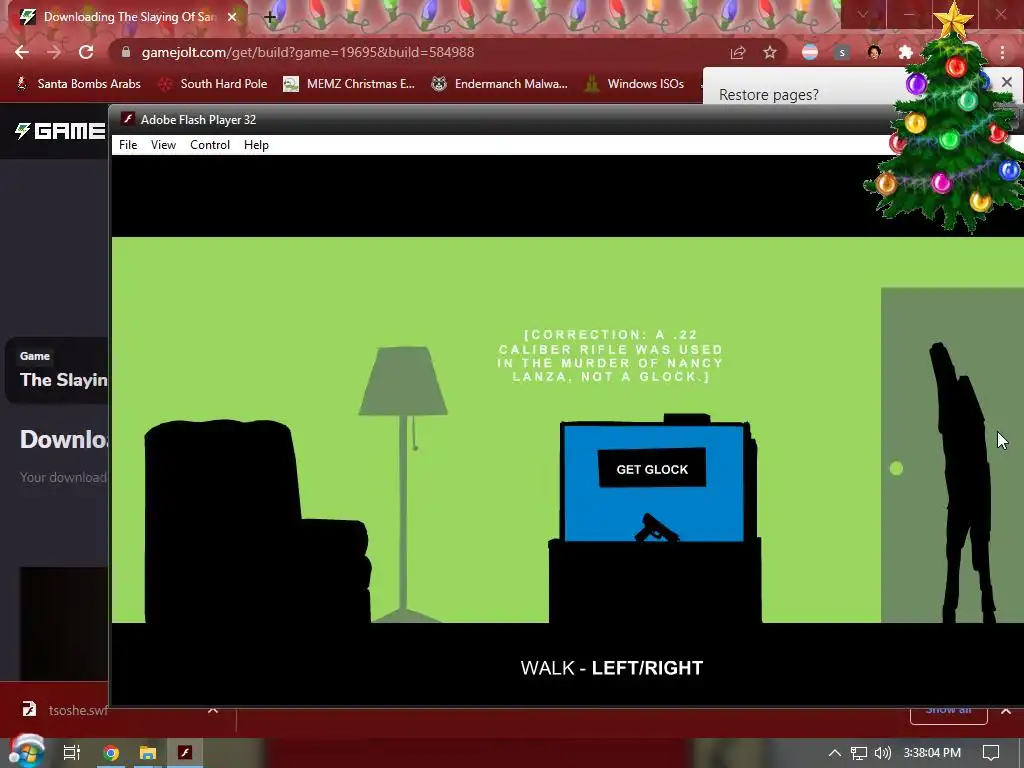Image resolution: width=1024 pixels, height=768 pixels.
Task: Click the Game Jolt logo
Action: 60,131
